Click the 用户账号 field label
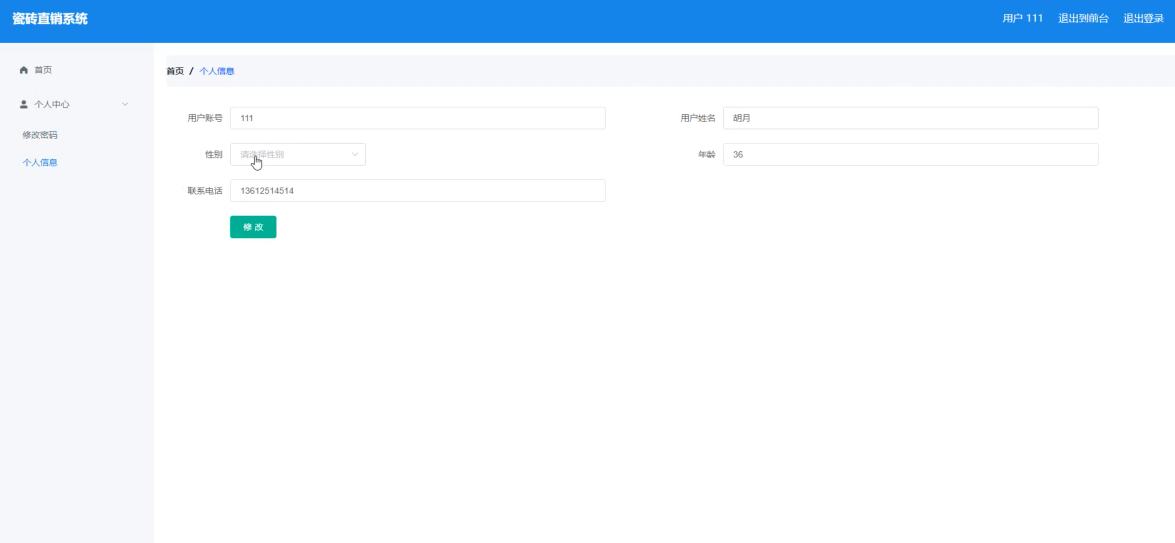This screenshot has height=543, width=1175. [x=205, y=118]
